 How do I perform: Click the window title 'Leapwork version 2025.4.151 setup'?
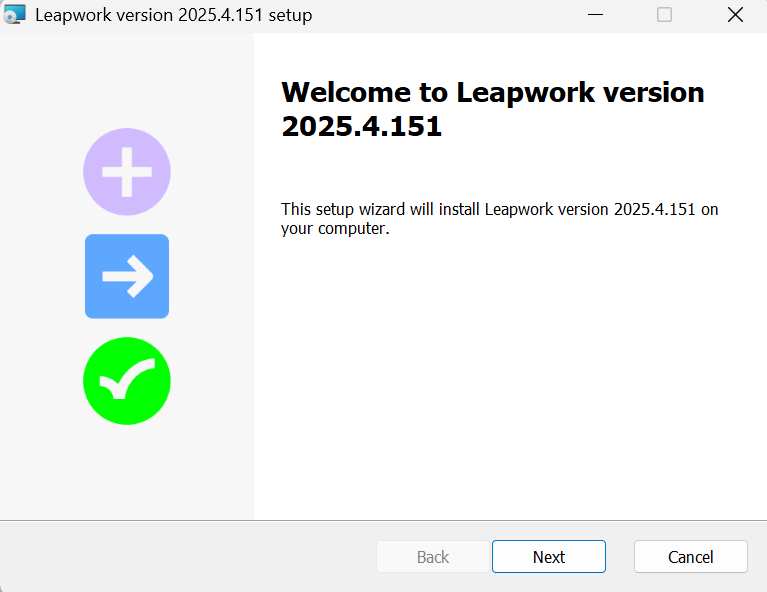click(173, 15)
